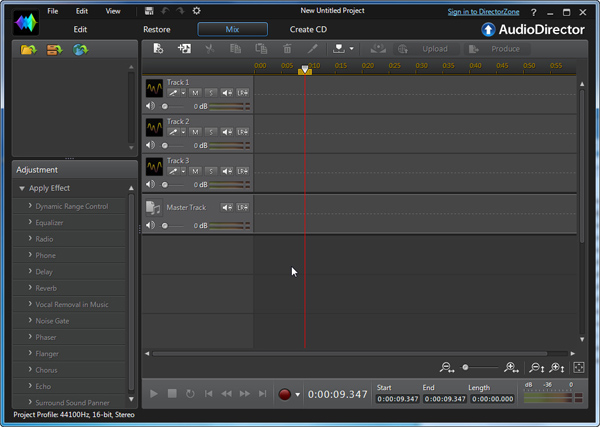Click the add track icon
600x427 pixels.
[184, 48]
